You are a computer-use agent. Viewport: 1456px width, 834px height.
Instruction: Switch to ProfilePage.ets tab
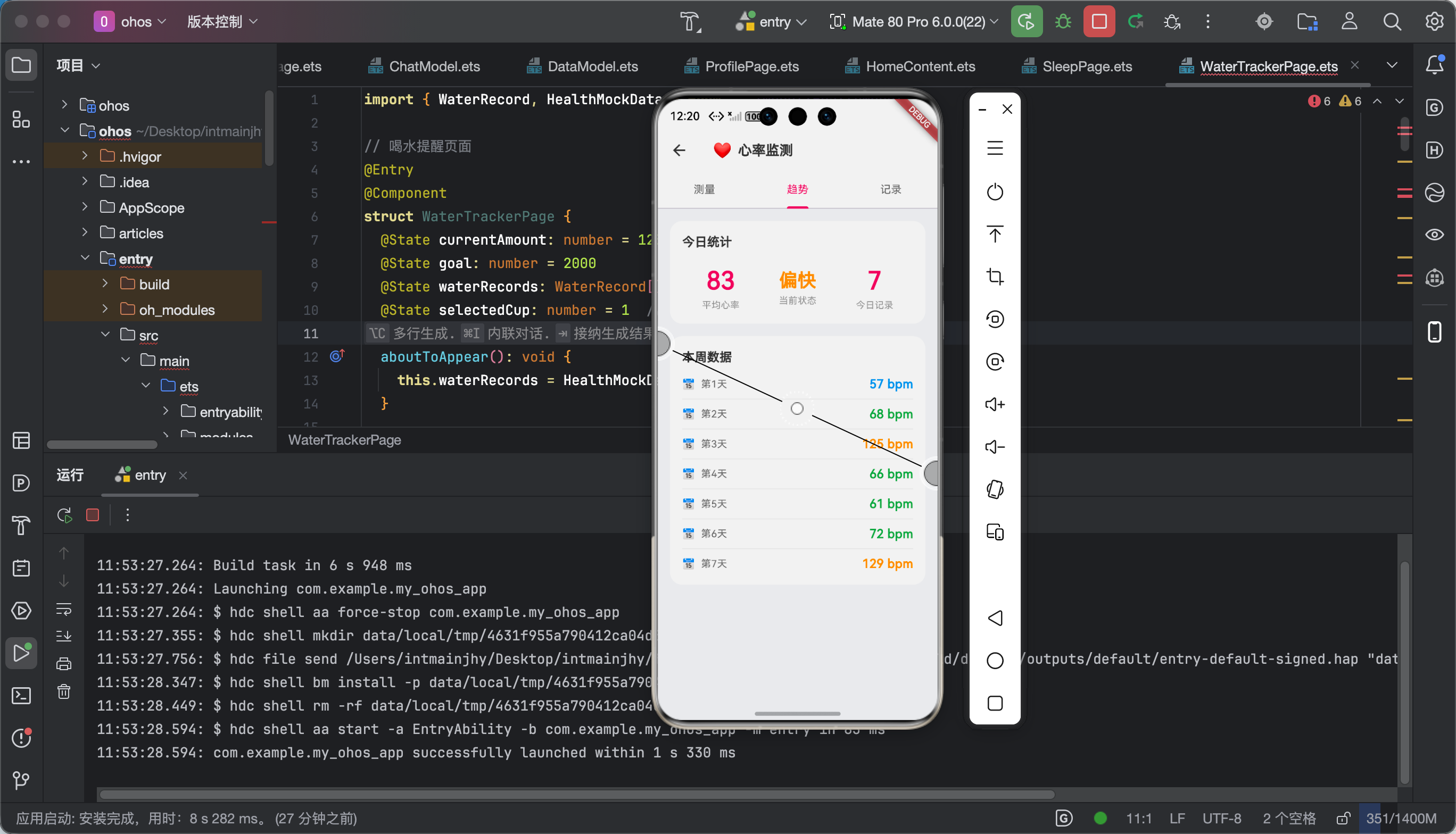click(741, 66)
